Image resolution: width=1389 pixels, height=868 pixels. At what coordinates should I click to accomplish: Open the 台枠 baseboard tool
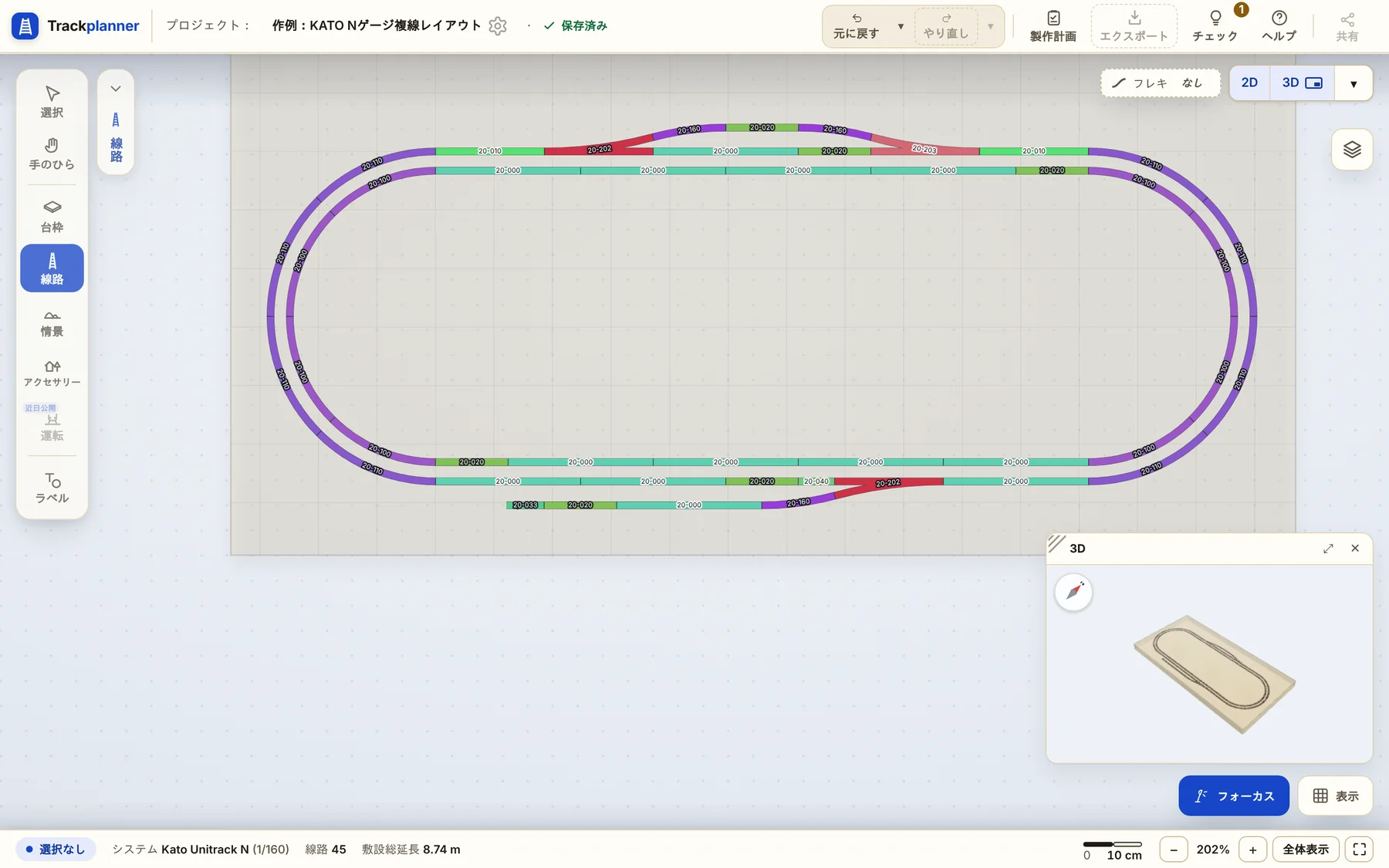pos(52,217)
